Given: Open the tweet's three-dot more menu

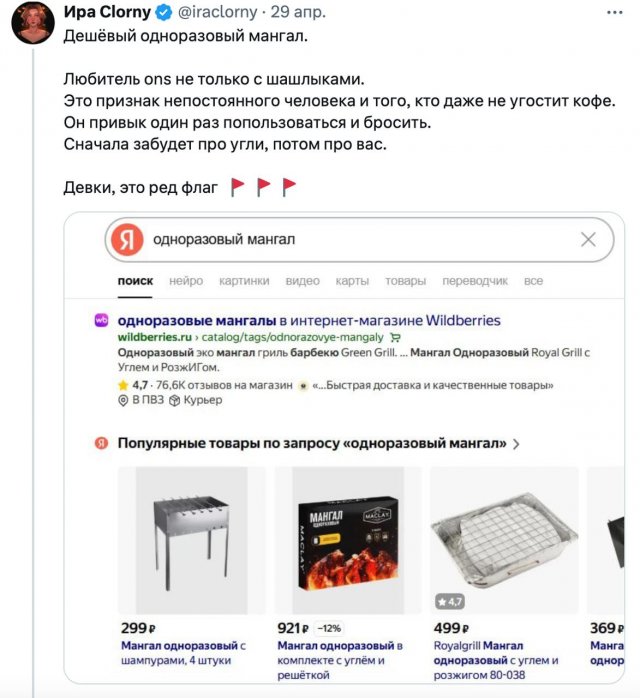Looking at the screenshot, I should pos(612,13).
